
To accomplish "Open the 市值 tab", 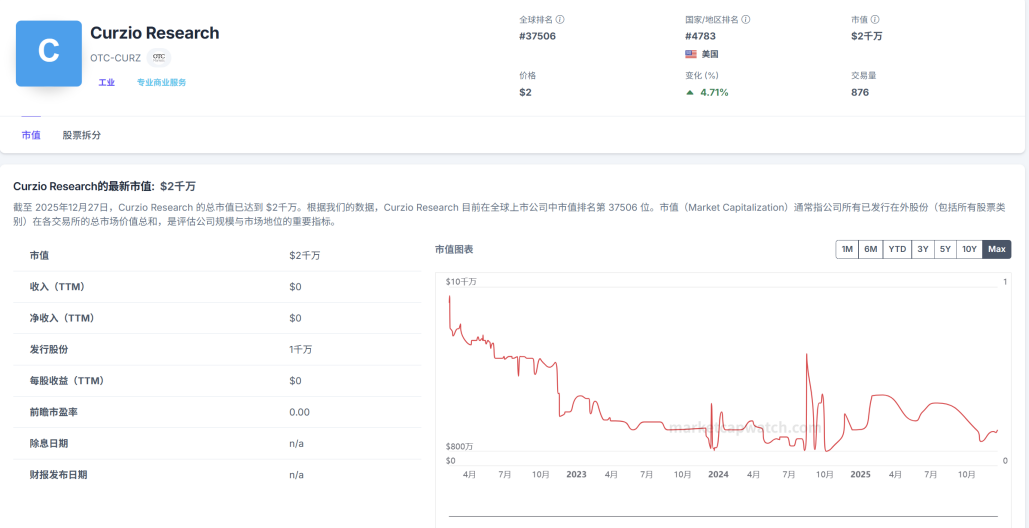I will click(31, 135).
